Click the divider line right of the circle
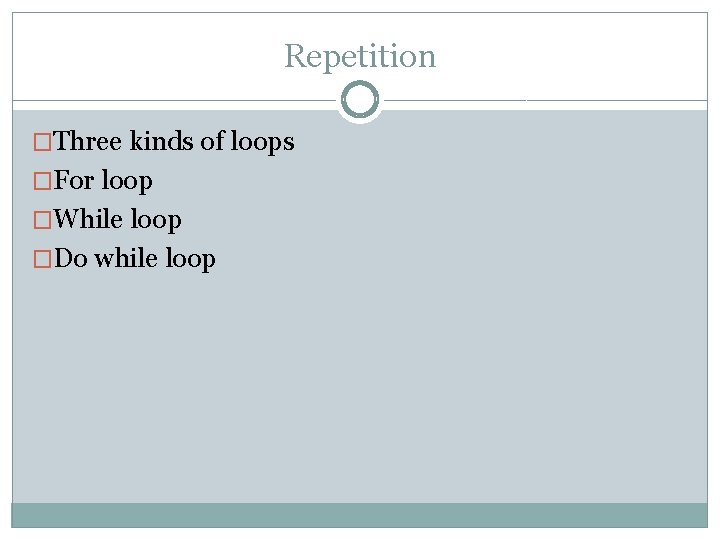Image resolution: width=720 pixels, height=540 pixels. (x=540, y=100)
